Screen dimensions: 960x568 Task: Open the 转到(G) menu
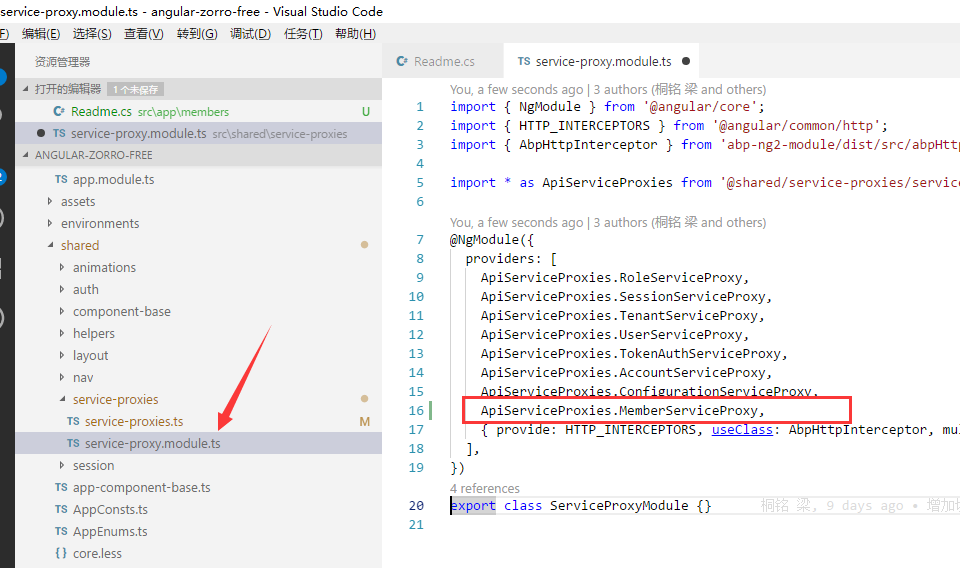click(197, 34)
